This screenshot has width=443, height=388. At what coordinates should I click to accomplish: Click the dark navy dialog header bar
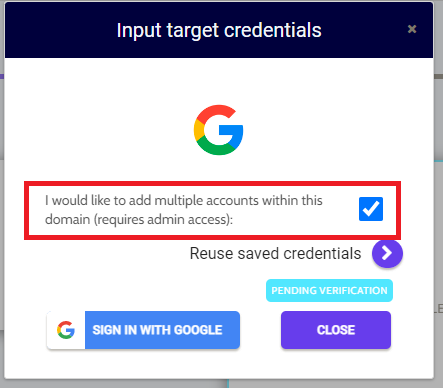pyautogui.click(x=219, y=30)
